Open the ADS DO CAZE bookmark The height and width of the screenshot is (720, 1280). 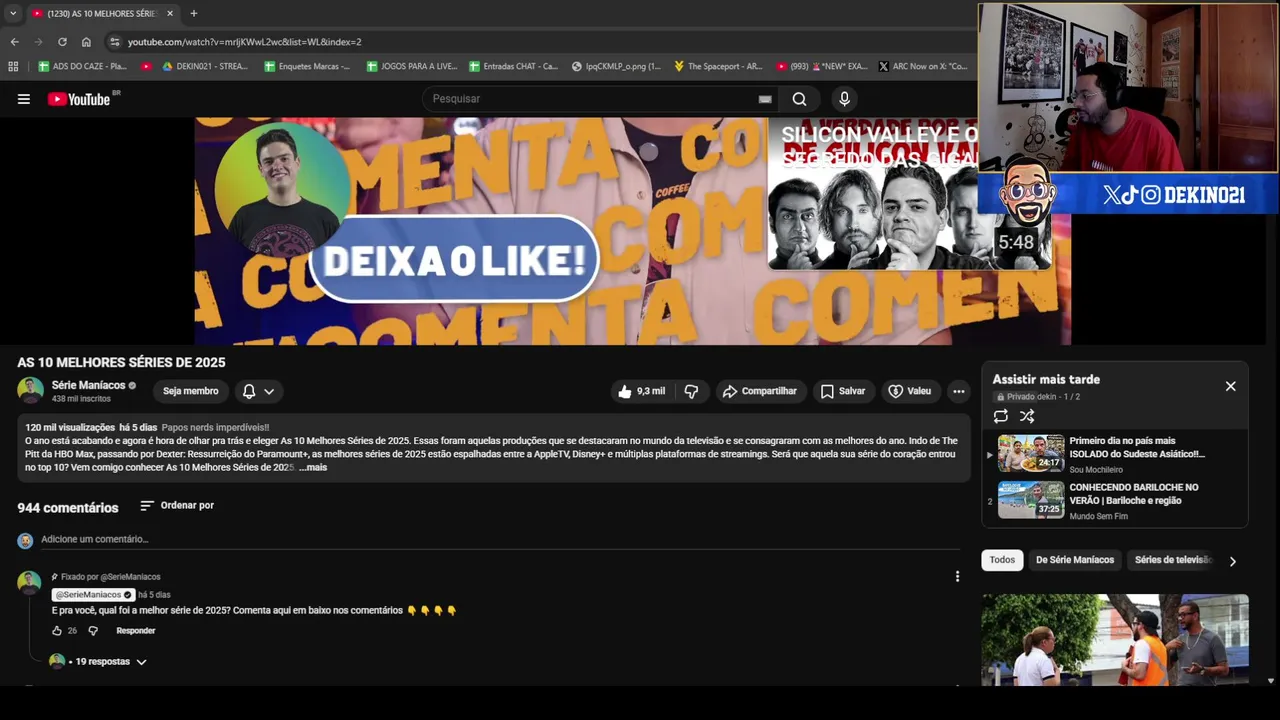click(x=82, y=66)
